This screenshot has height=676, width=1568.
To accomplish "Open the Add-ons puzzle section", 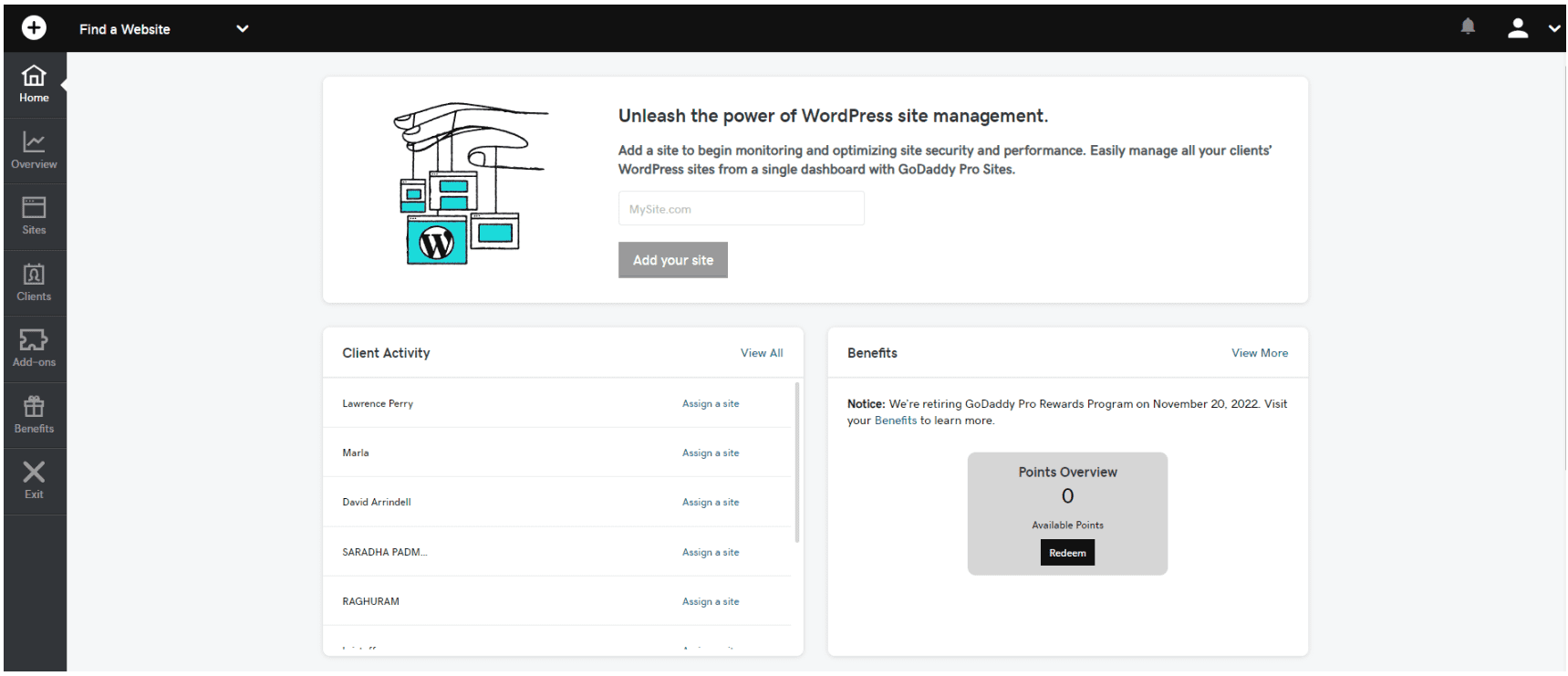I will coord(35,349).
